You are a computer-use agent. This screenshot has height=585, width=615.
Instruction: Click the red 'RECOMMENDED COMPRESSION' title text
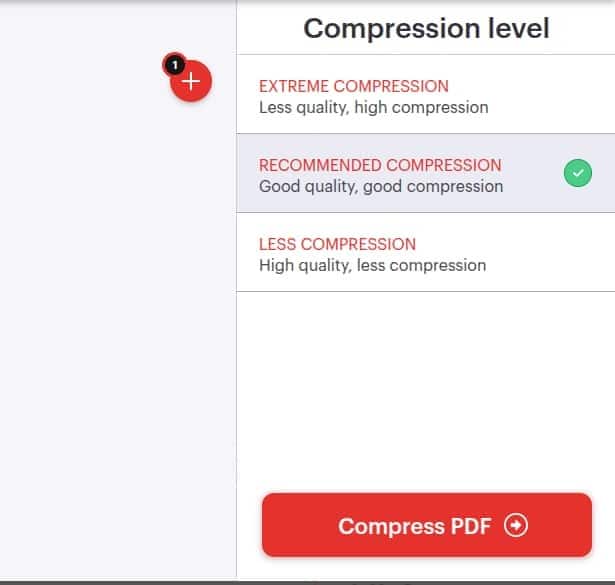point(380,165)
